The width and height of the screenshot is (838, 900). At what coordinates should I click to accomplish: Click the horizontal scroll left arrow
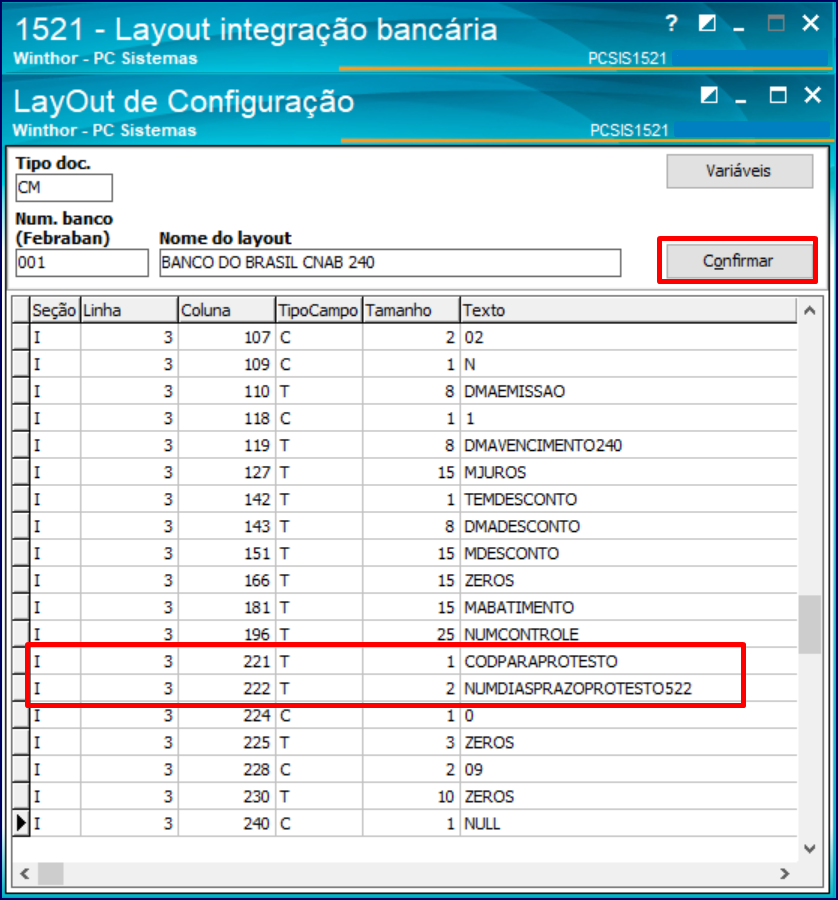(x=25, y=874)
